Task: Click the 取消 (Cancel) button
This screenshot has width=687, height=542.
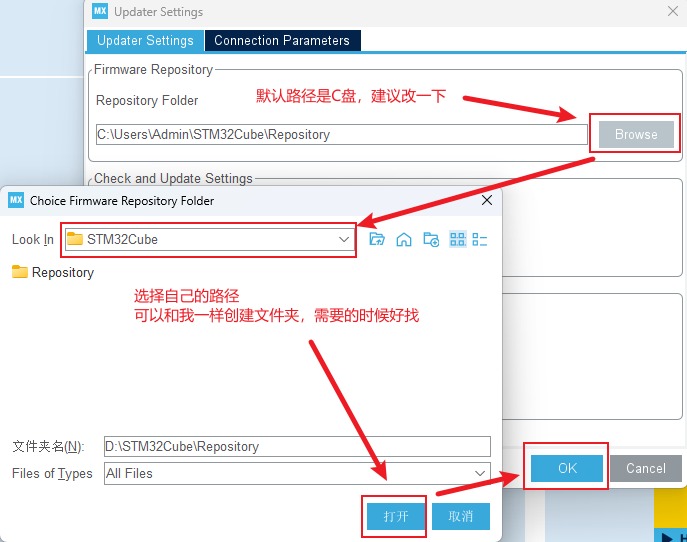Action: click(x=460, y=516)
